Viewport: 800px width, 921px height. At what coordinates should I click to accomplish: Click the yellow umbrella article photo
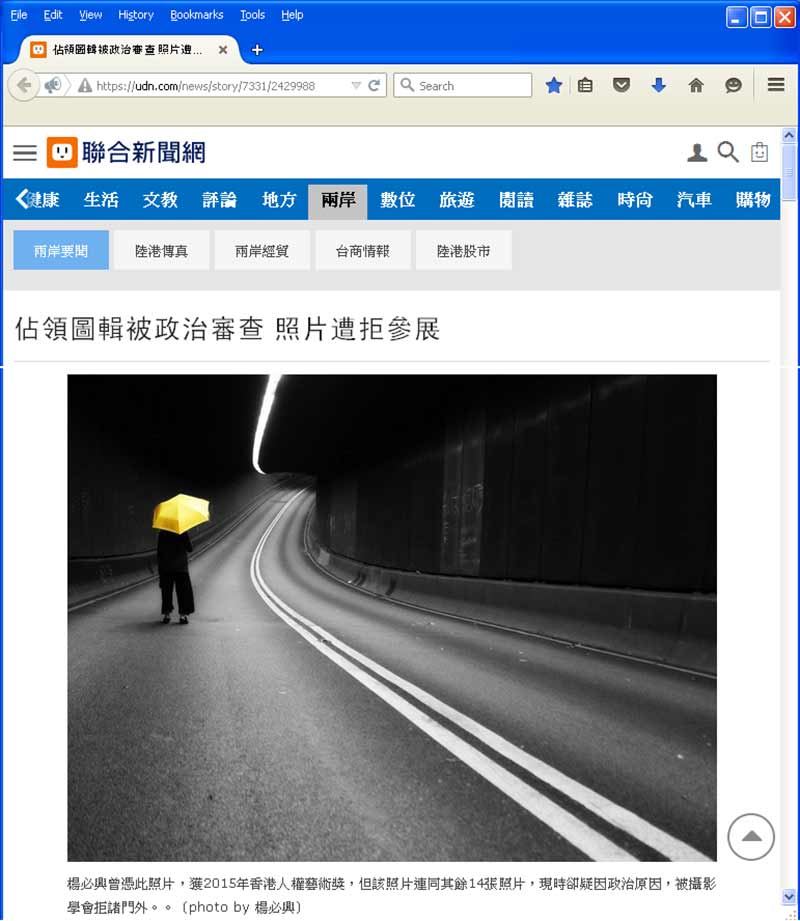392,618
